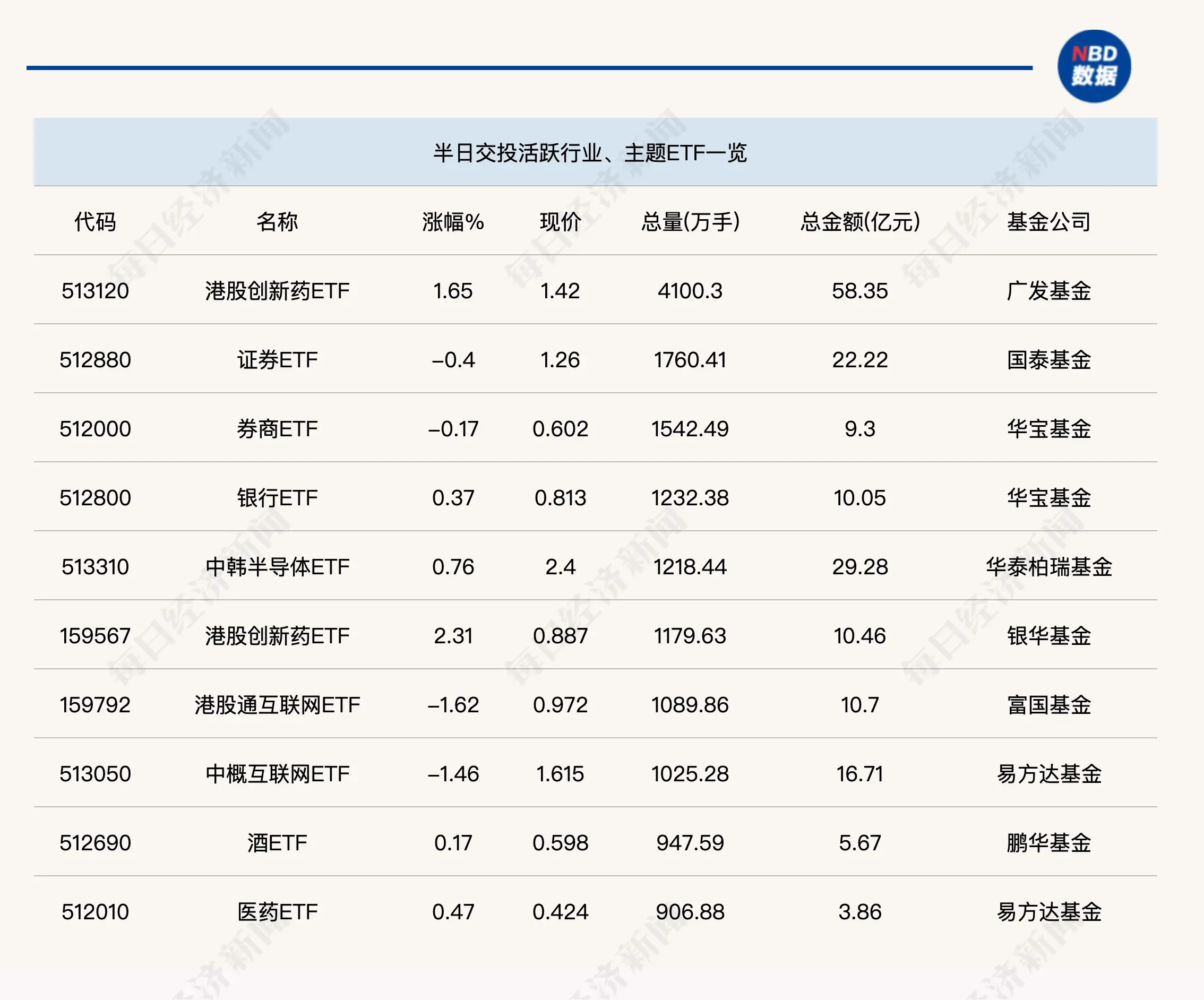Viewport: 1204px width, 1000px height.
Task: Click the 基金公司 column header
Action: pos(1048,222)
